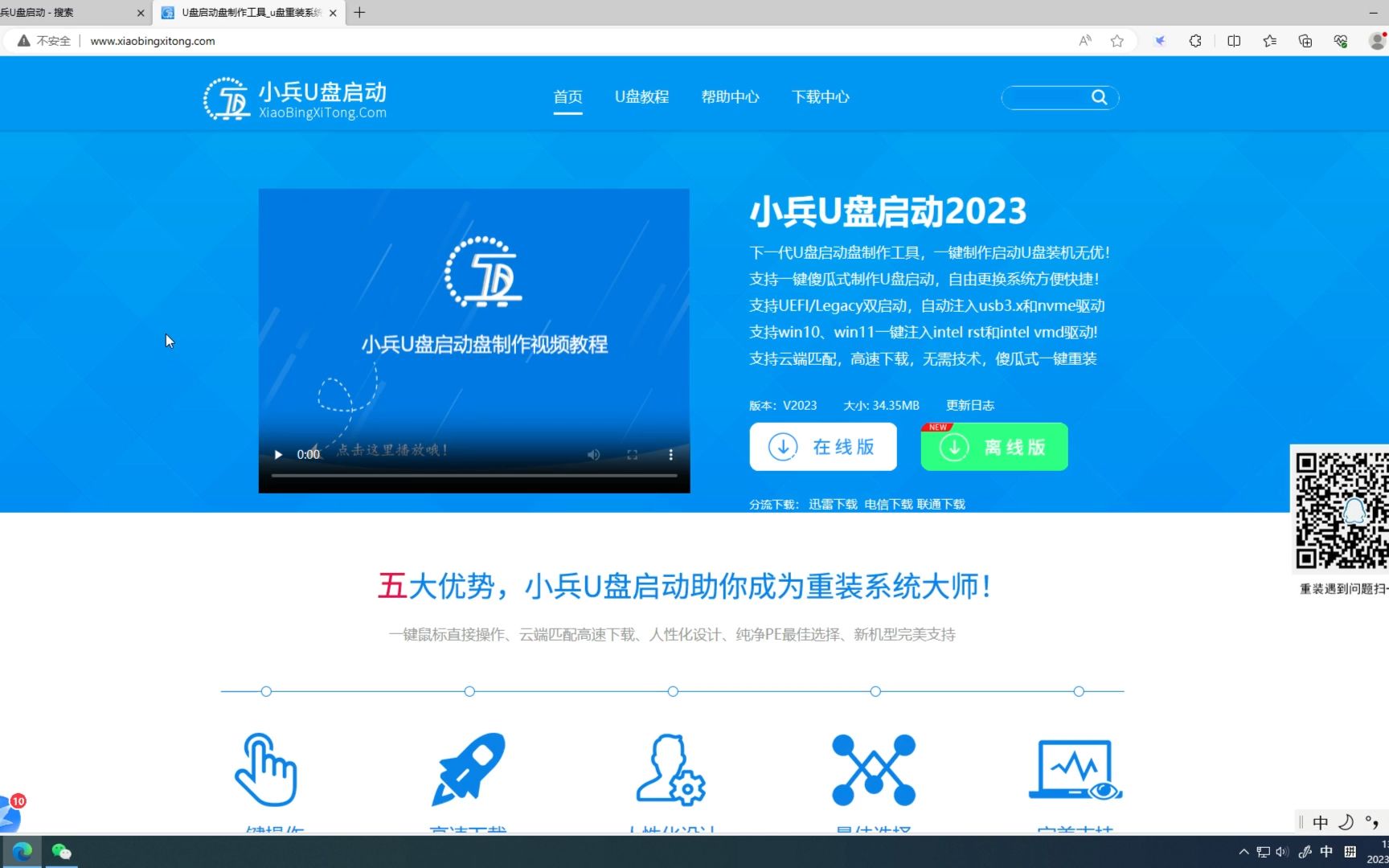Toggle IME Chinese mode in floating bar

(1320, 822)
